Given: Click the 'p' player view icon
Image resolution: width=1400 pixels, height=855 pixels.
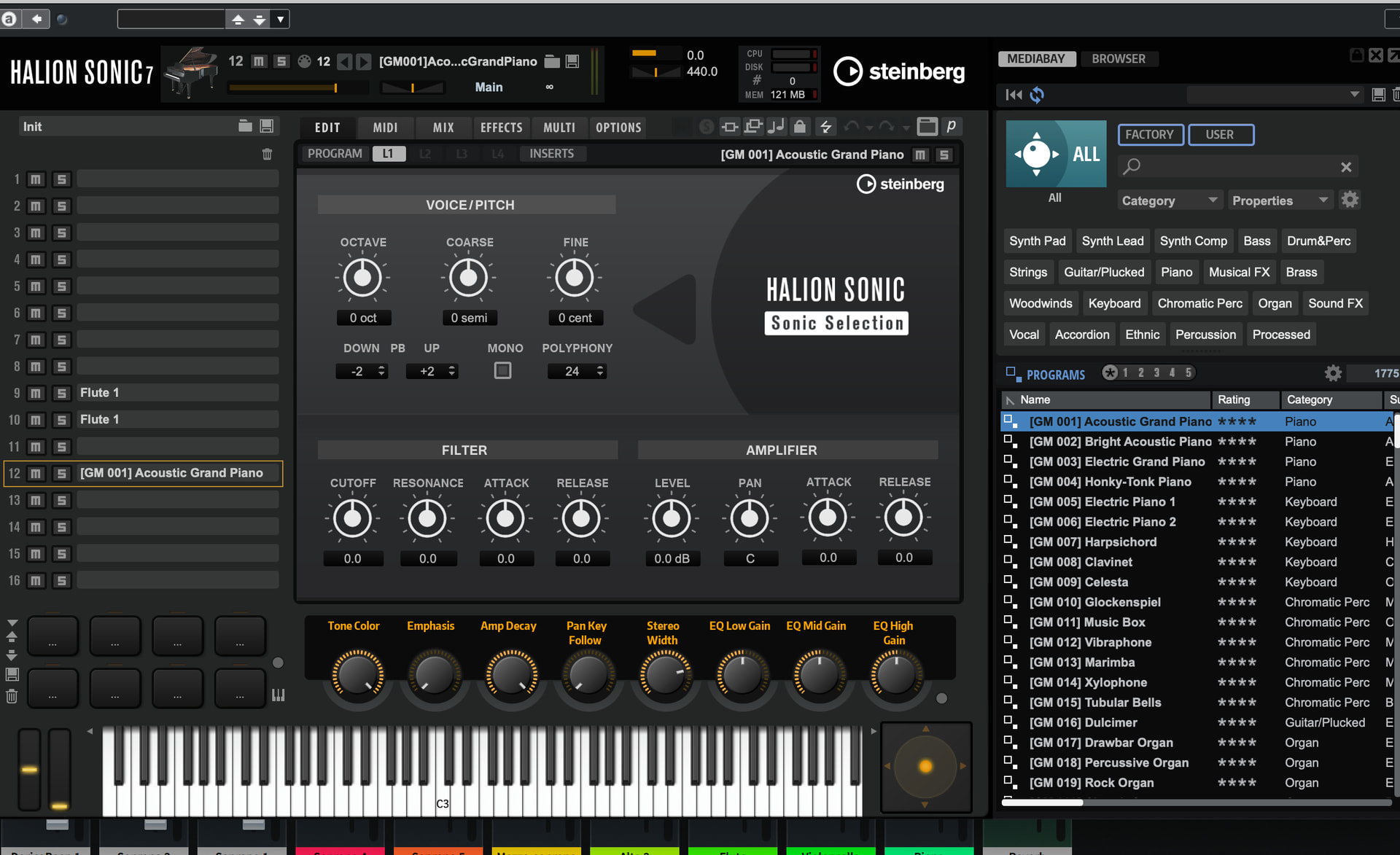Looking at the screenshot, I should tap(951, 127).
